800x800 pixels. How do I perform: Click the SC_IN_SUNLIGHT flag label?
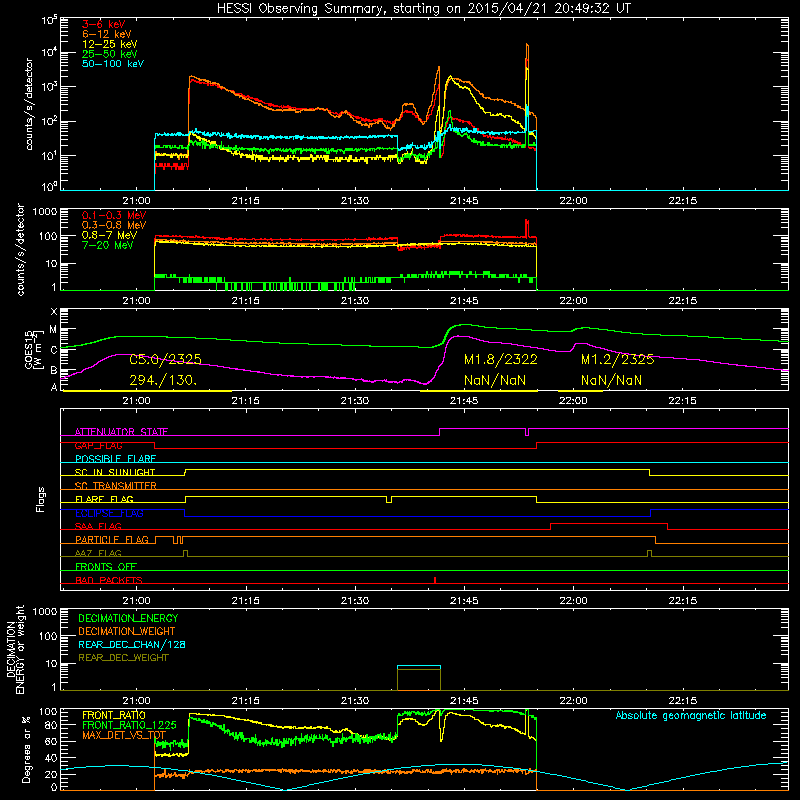[115, 472]
